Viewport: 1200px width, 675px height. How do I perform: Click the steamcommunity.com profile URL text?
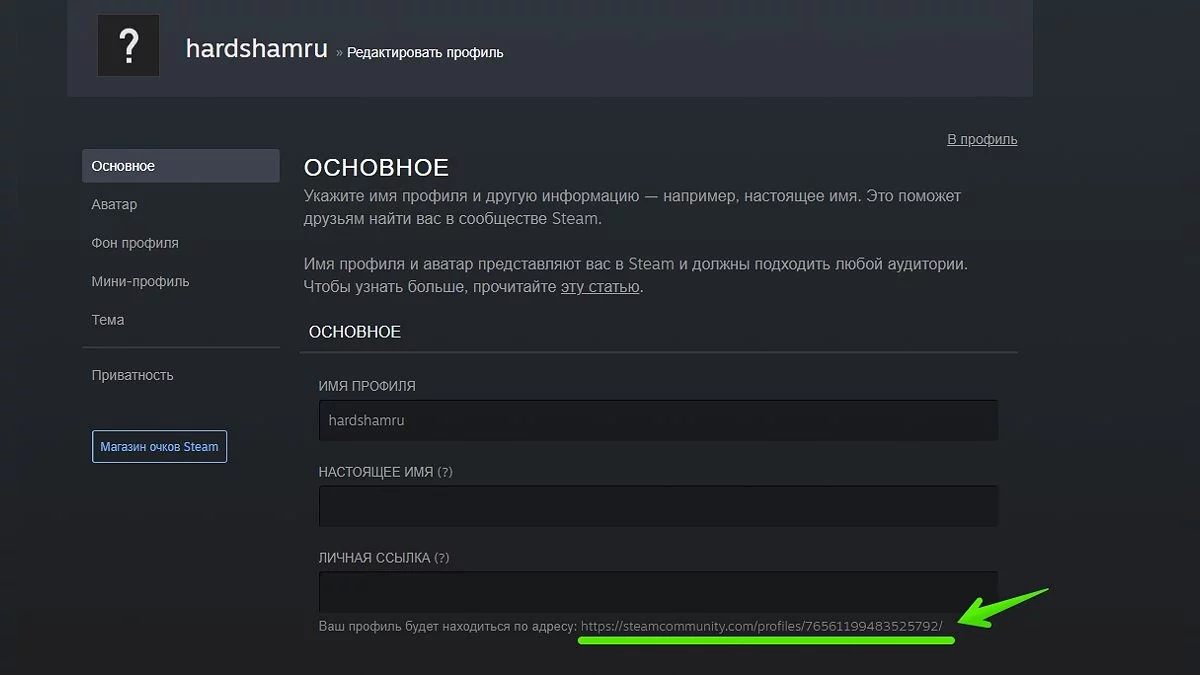(x=762, y=626)
